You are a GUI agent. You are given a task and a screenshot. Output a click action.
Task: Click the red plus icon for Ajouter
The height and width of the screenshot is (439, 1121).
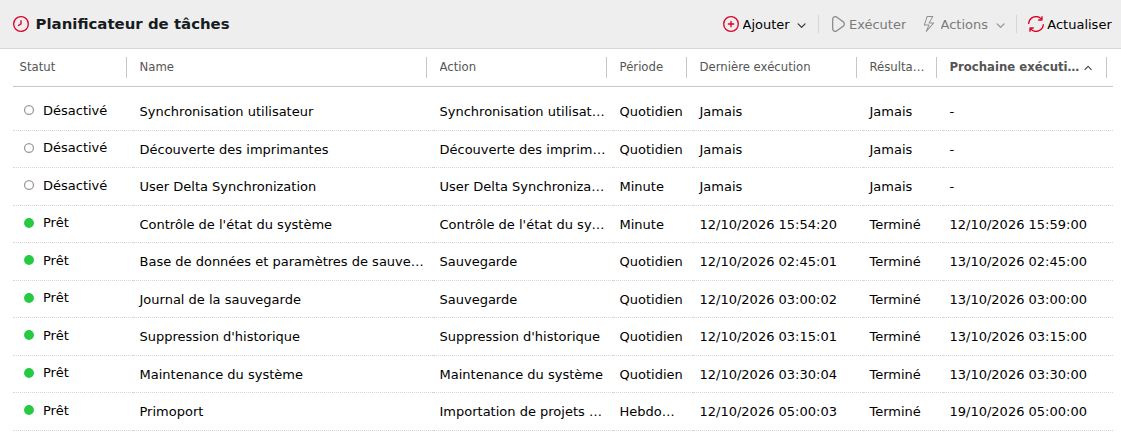(x=731, y=24)
